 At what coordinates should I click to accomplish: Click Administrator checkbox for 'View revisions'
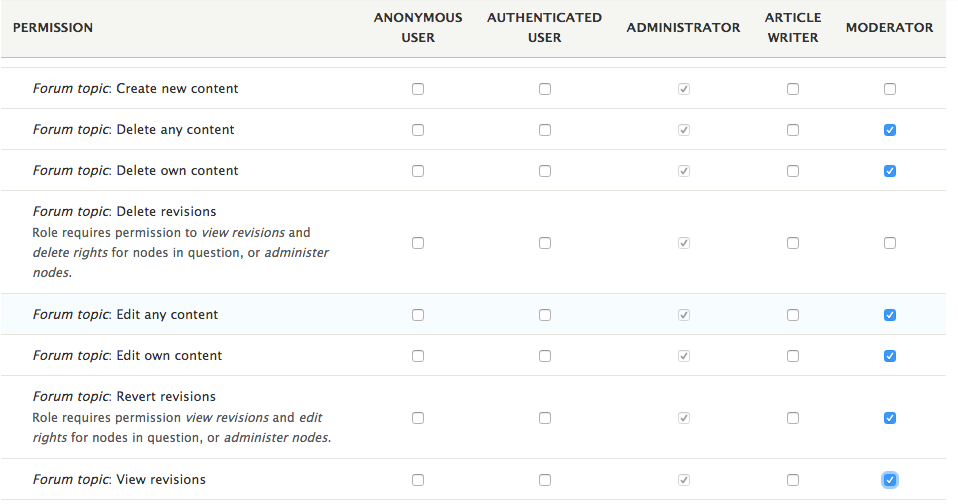click(684, 480)
